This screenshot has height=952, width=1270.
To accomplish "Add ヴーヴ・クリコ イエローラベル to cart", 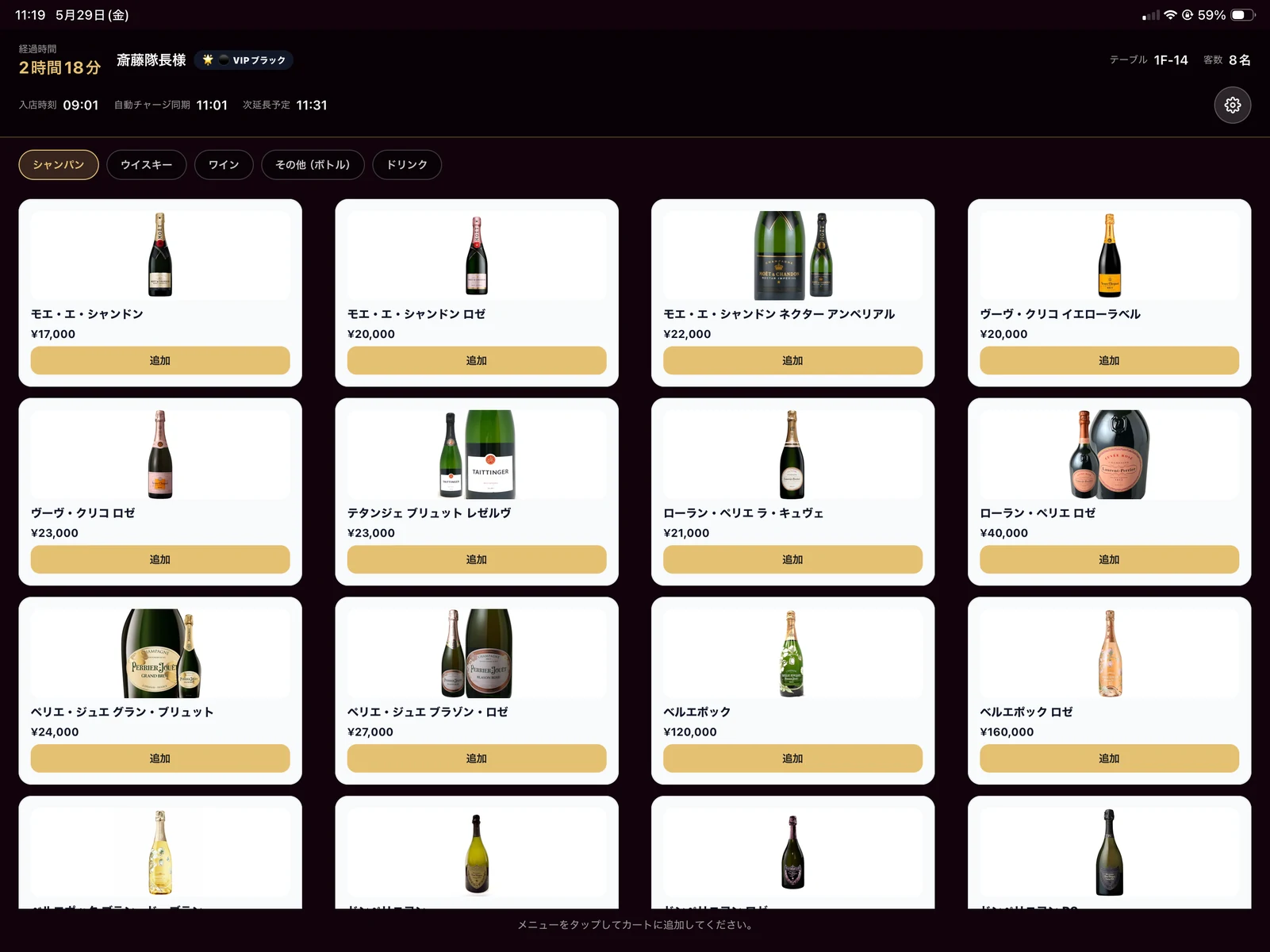I will [x=1109, y=360].
